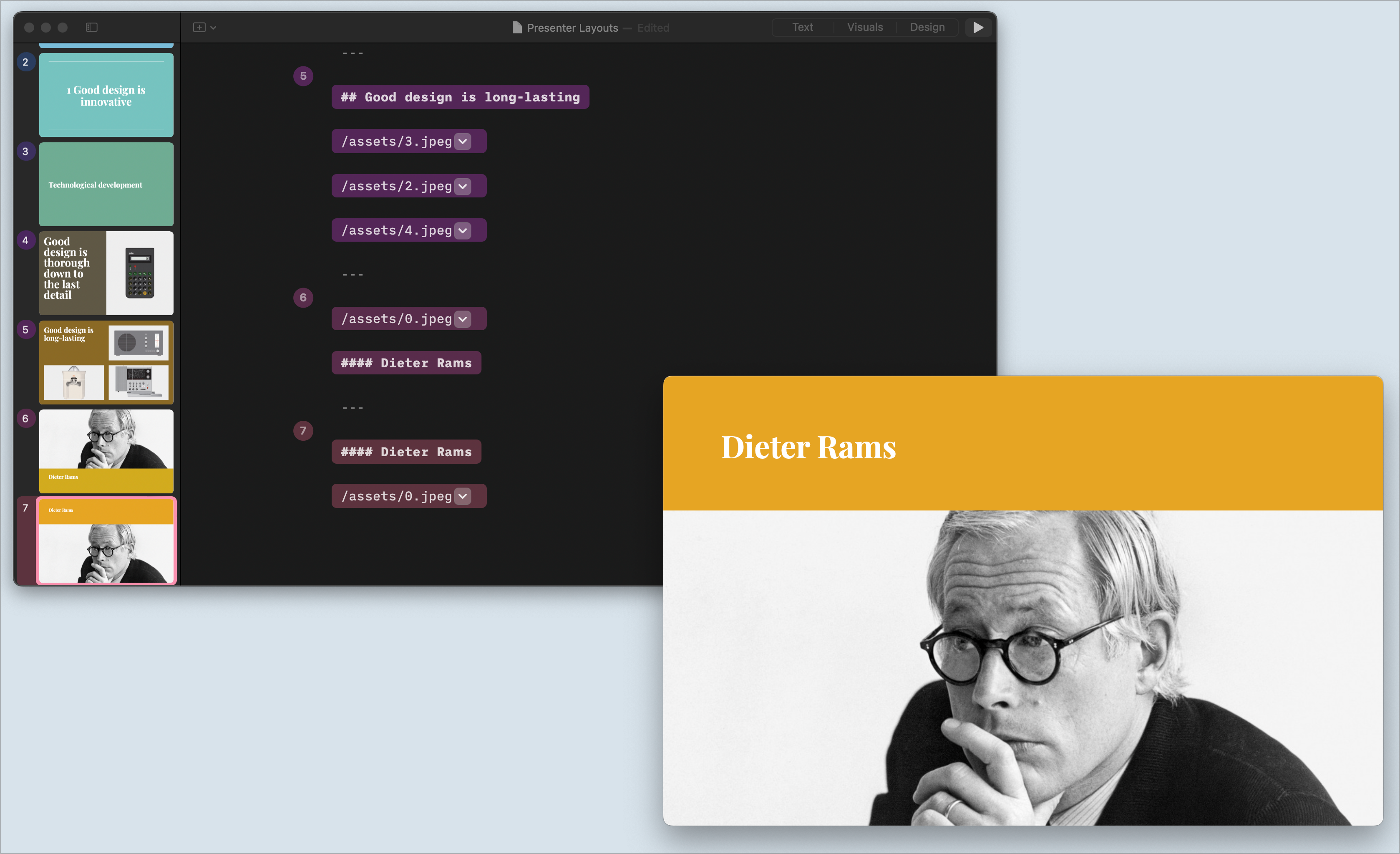Click the '## Good design is long-lasting' heading

coord(460,97)
